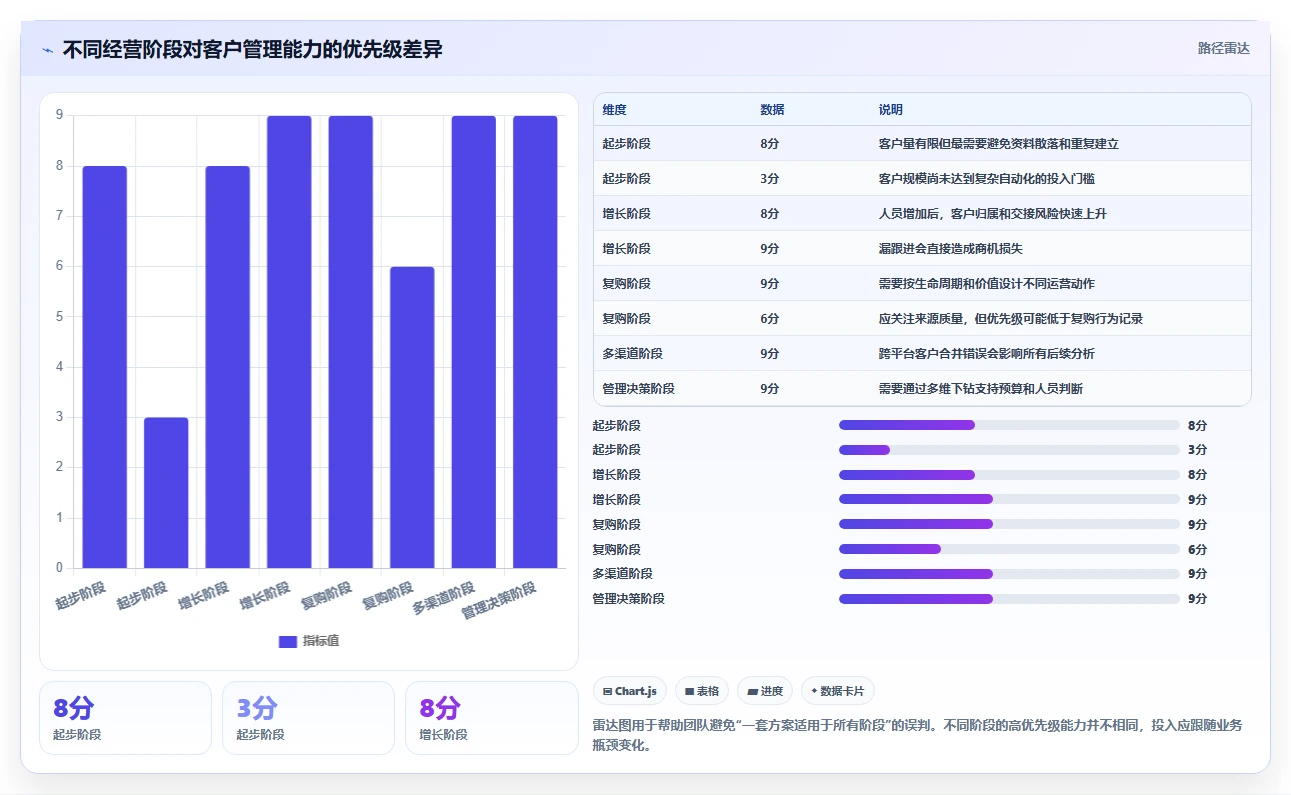Click the 管理决策阶段 x-axis label under the chart
This screenshot has width=1291, height=795.
[499, 601]
